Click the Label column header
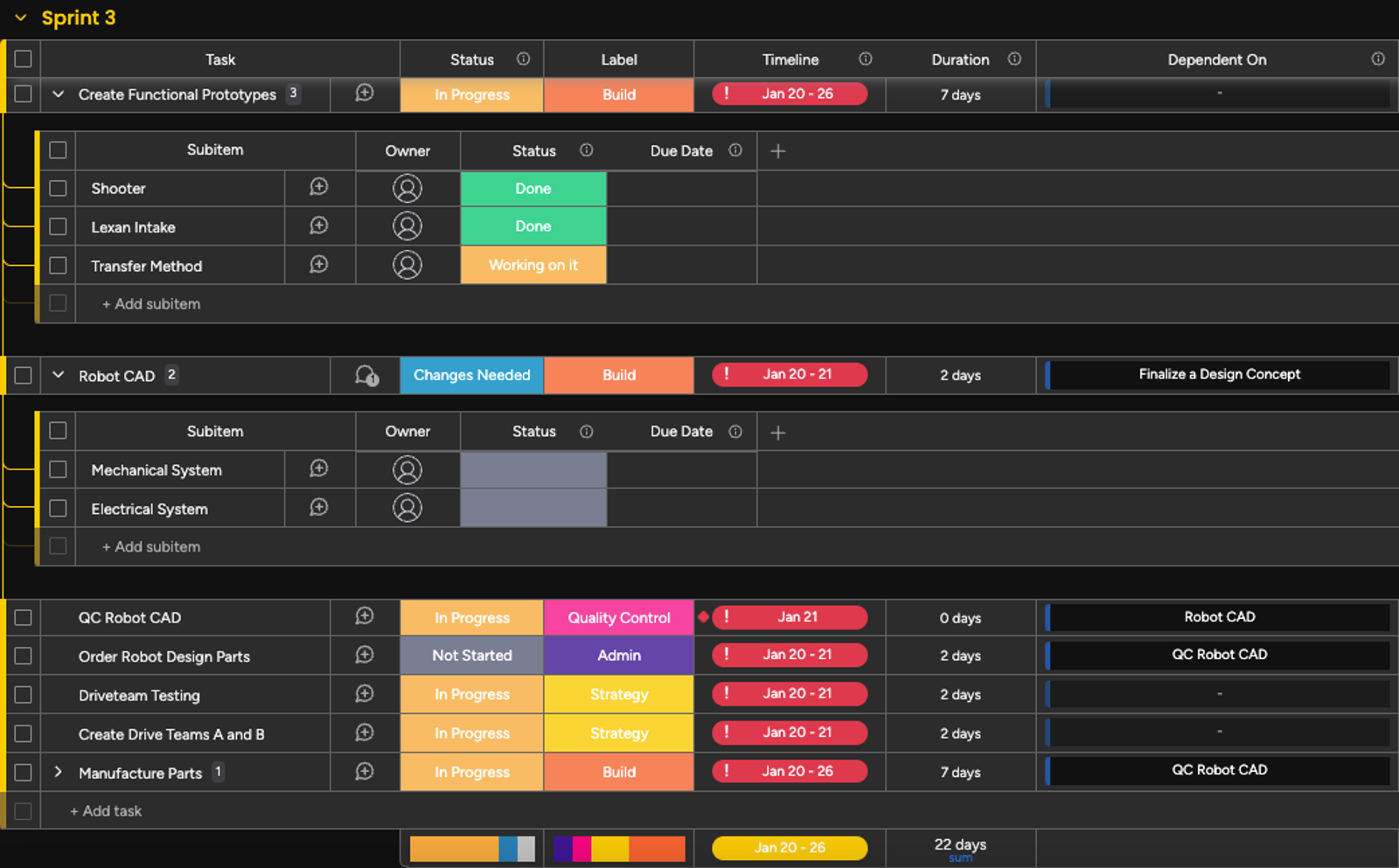This screenshot has height=868, width=1399. pyautogui.click(x=618, y=59)
